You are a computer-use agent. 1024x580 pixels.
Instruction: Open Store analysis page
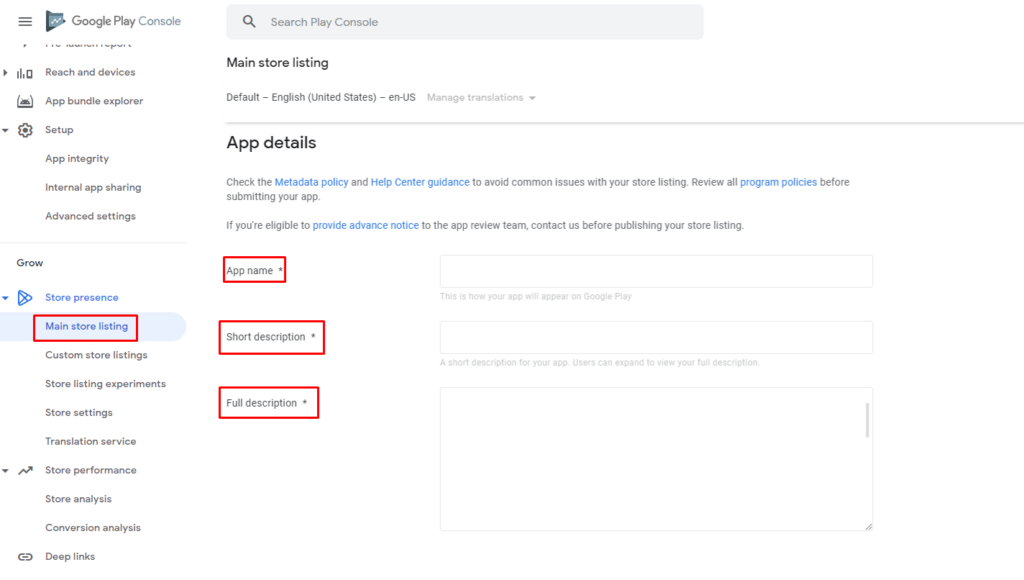[78, 498]
